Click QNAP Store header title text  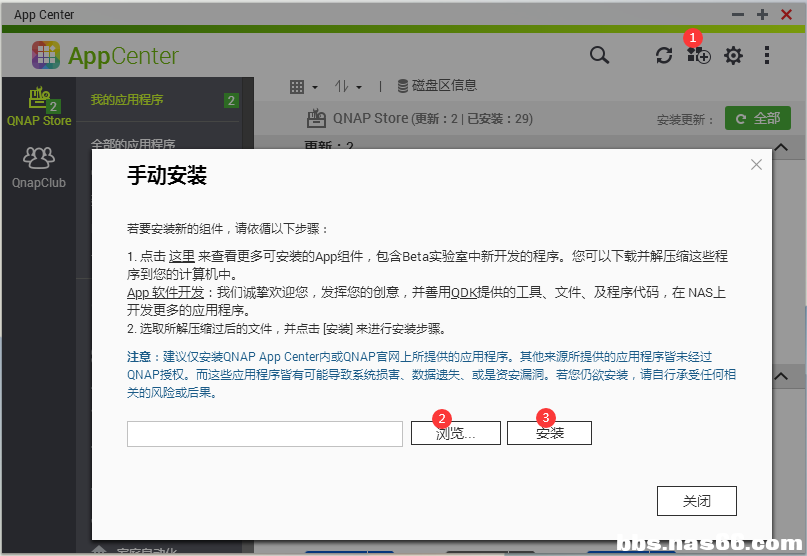coord(432,118)
